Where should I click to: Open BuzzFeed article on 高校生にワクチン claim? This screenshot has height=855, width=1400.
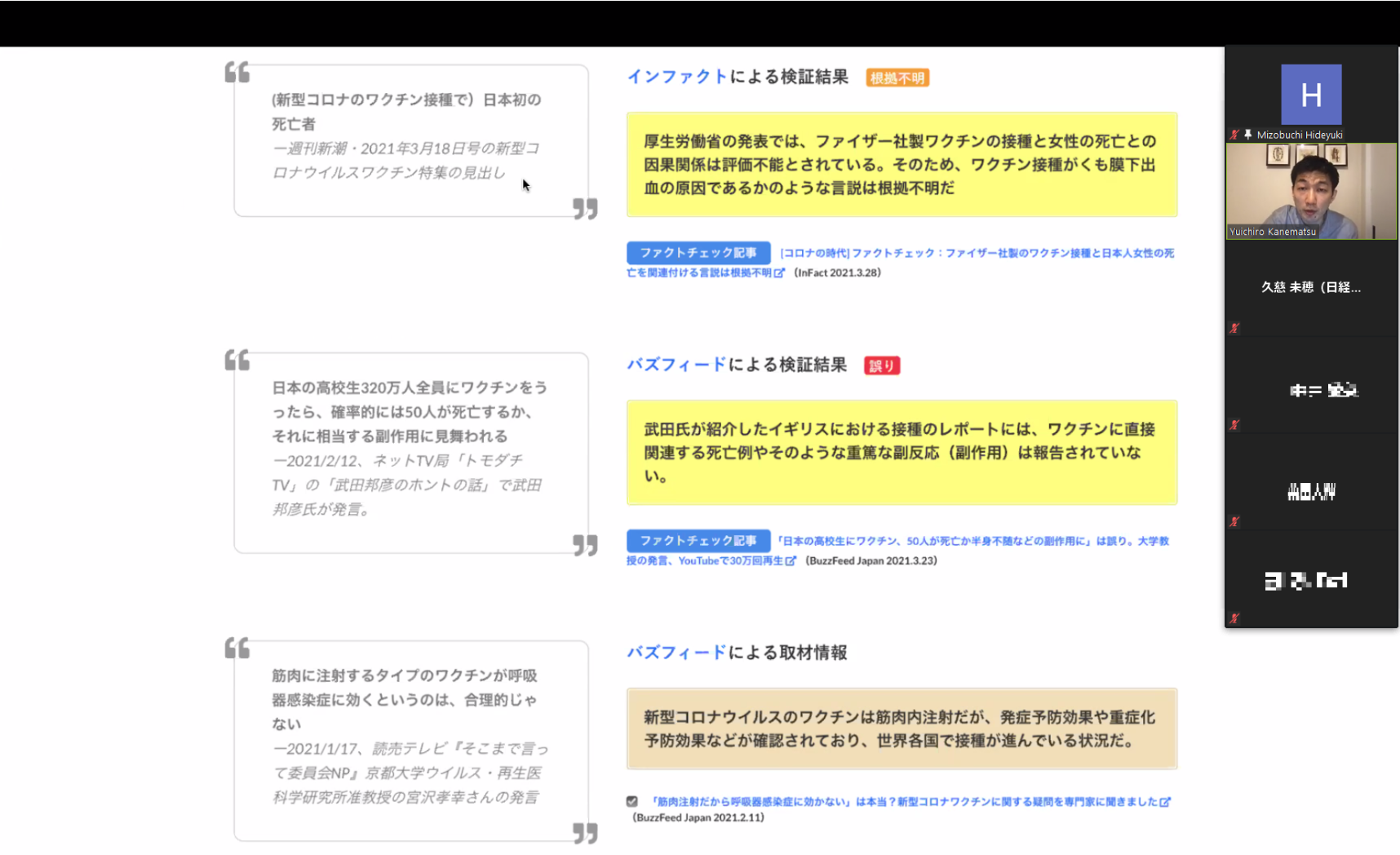[897, 551]
